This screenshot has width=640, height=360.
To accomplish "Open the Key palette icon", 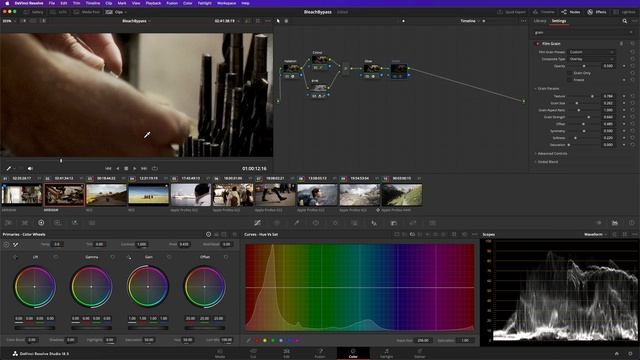I will [393, 223].
